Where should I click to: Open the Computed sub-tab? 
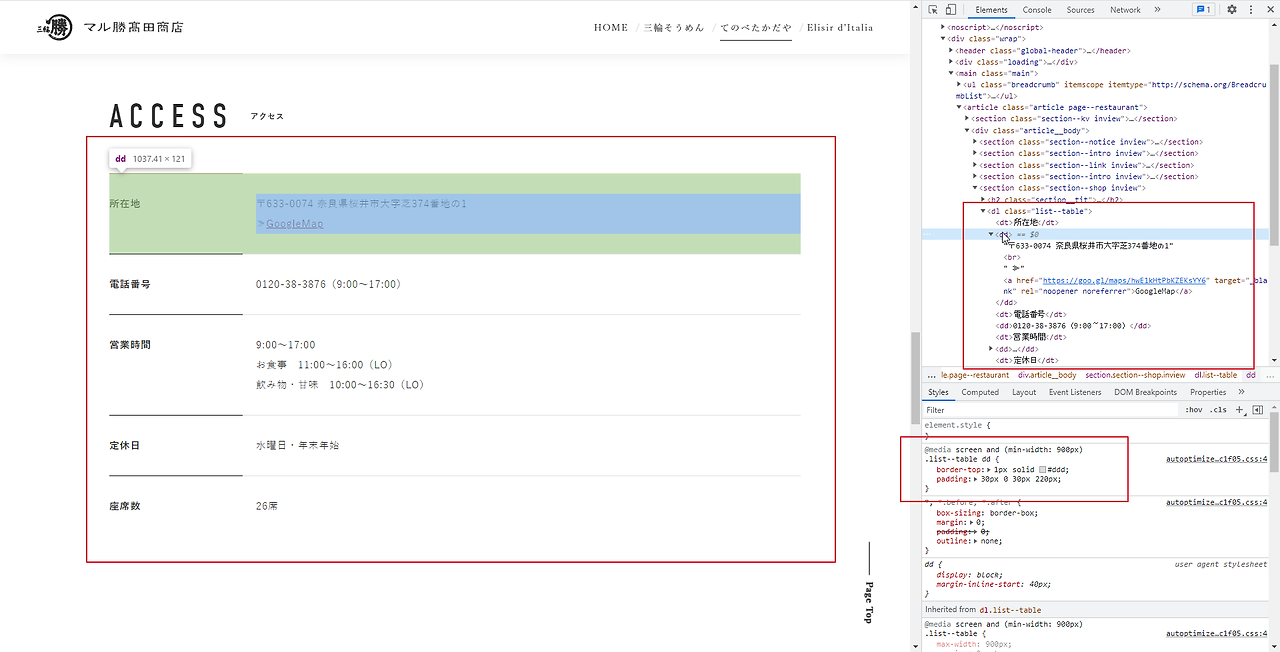point(980,392)
